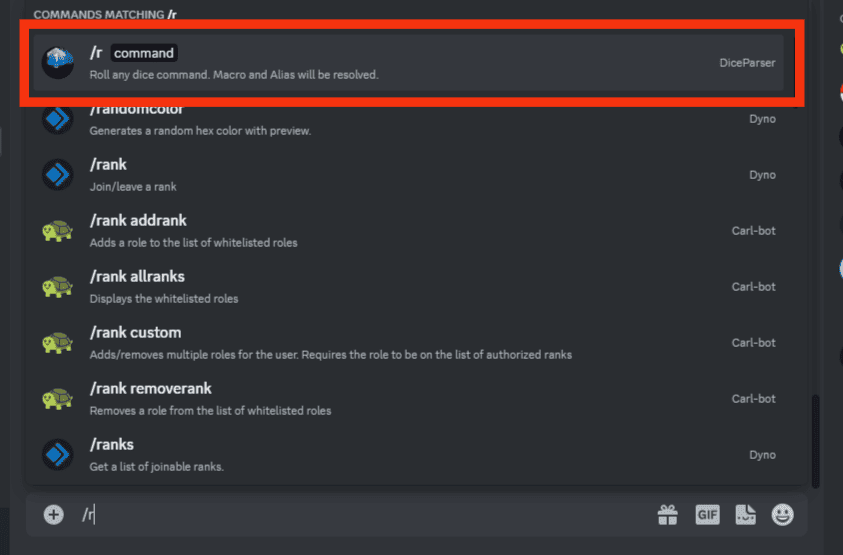Select the /rank custom command

[408, 343]
